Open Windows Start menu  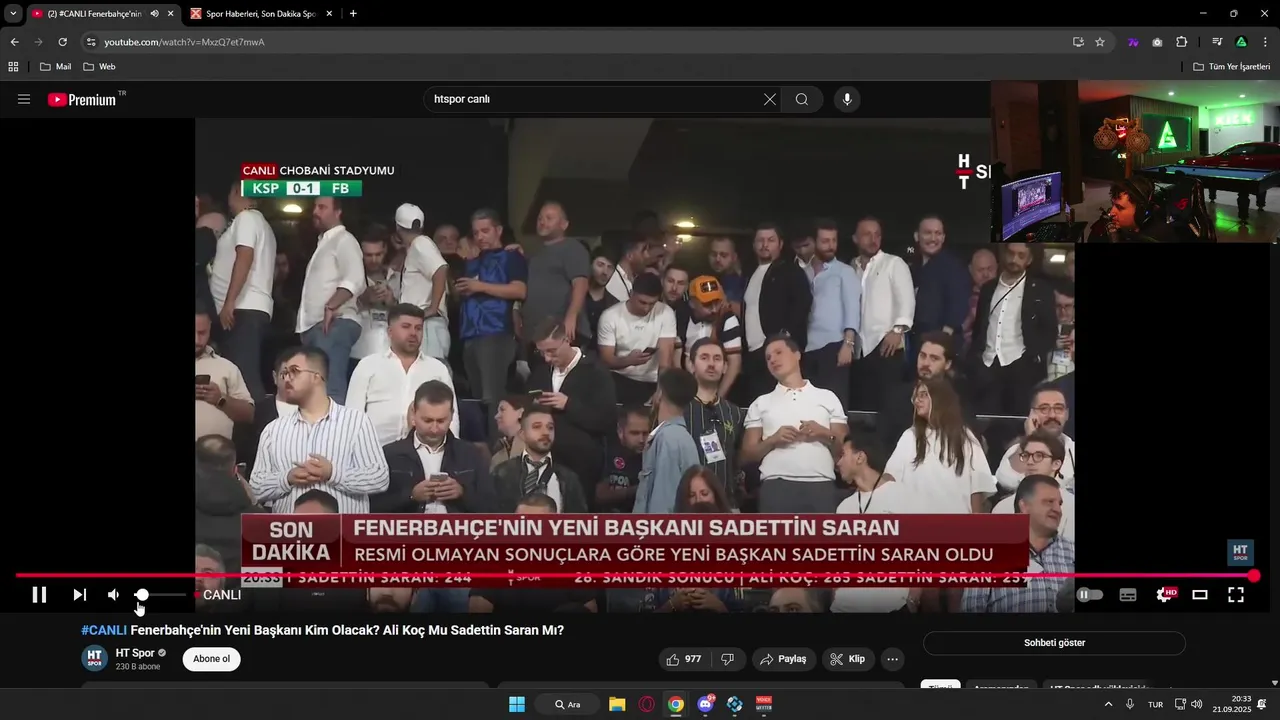coord(517,704)
